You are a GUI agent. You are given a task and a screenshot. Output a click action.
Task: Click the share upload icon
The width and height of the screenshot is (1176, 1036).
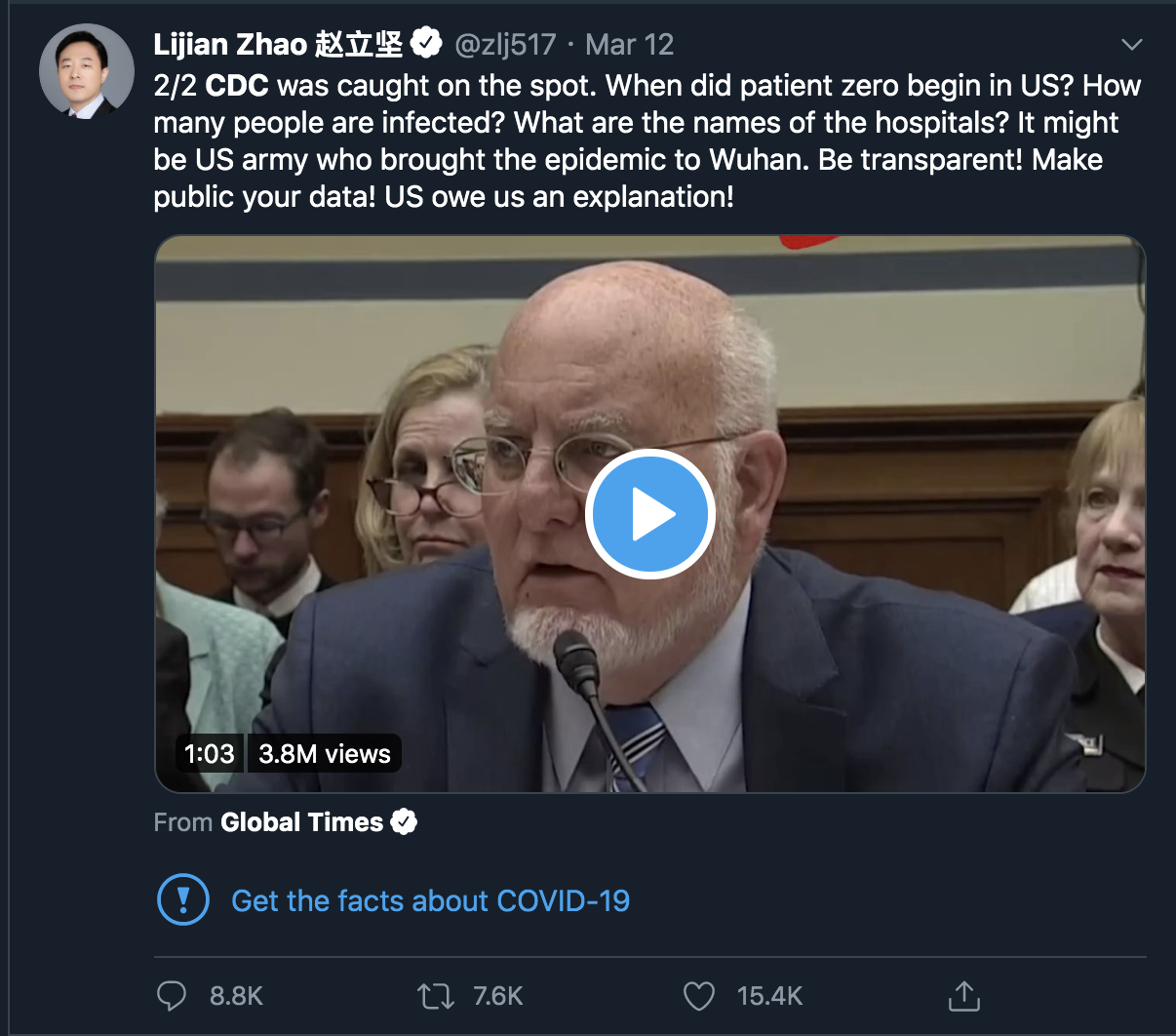pos(963,996)
